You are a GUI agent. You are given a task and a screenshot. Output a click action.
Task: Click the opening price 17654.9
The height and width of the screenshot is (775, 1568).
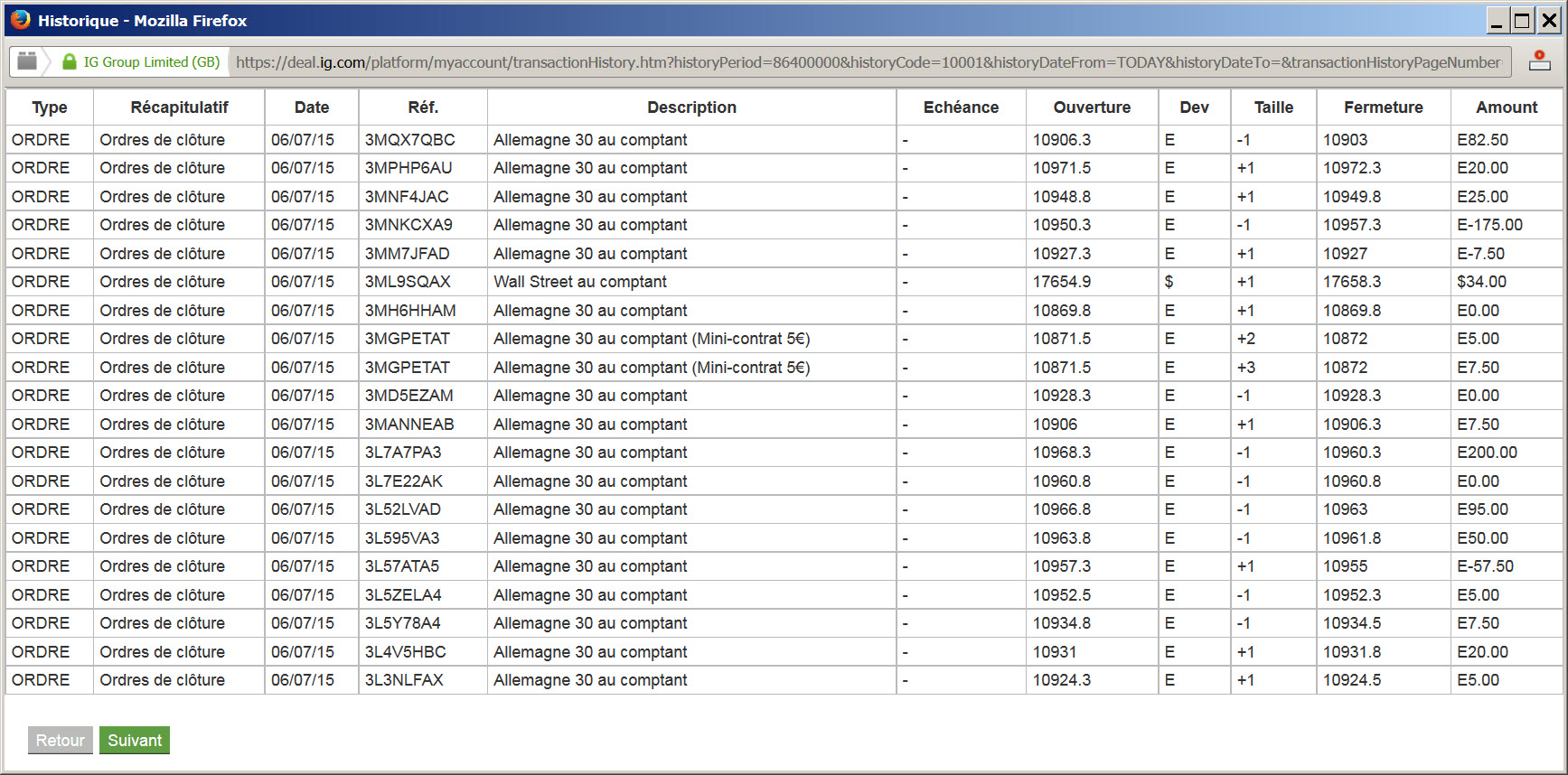click(1062, 282)
